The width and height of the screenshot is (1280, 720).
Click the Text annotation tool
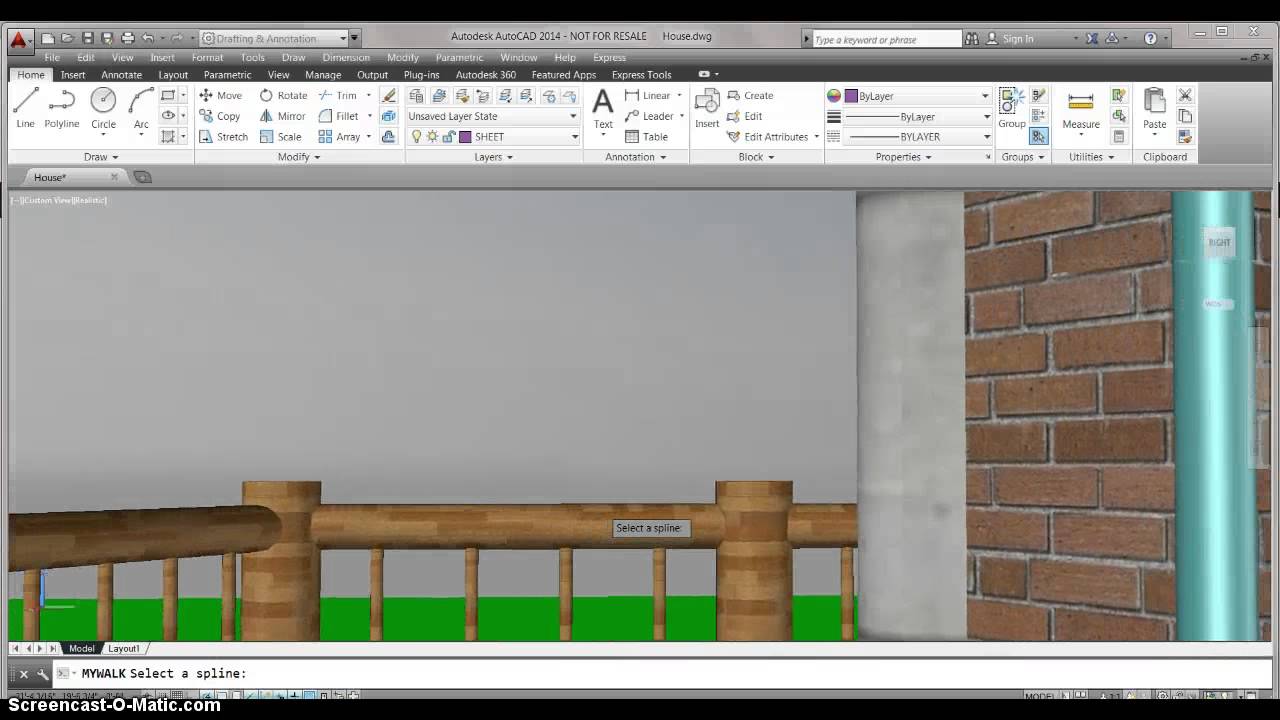click(603, 108)
